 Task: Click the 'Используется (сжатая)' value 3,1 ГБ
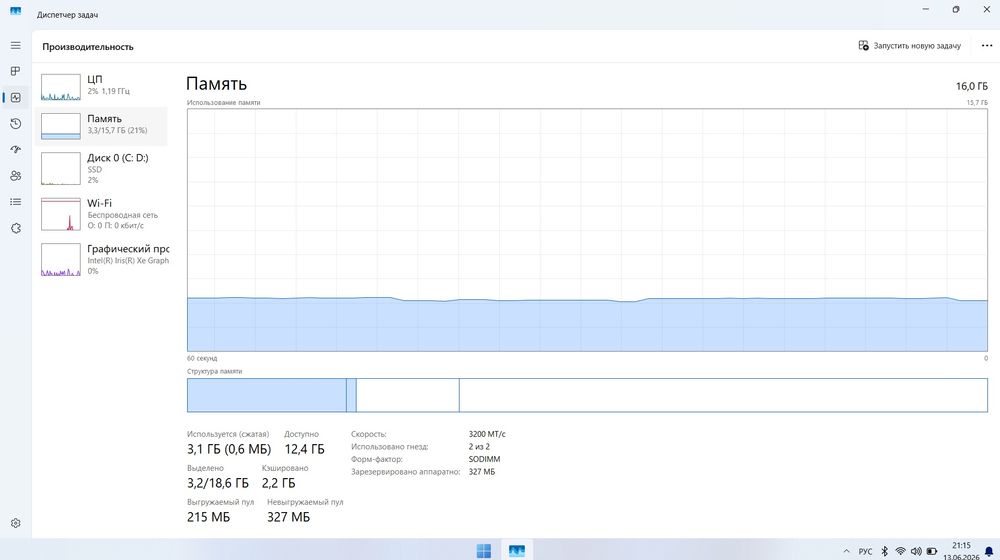pyautogui.click(x=229, y=449)
